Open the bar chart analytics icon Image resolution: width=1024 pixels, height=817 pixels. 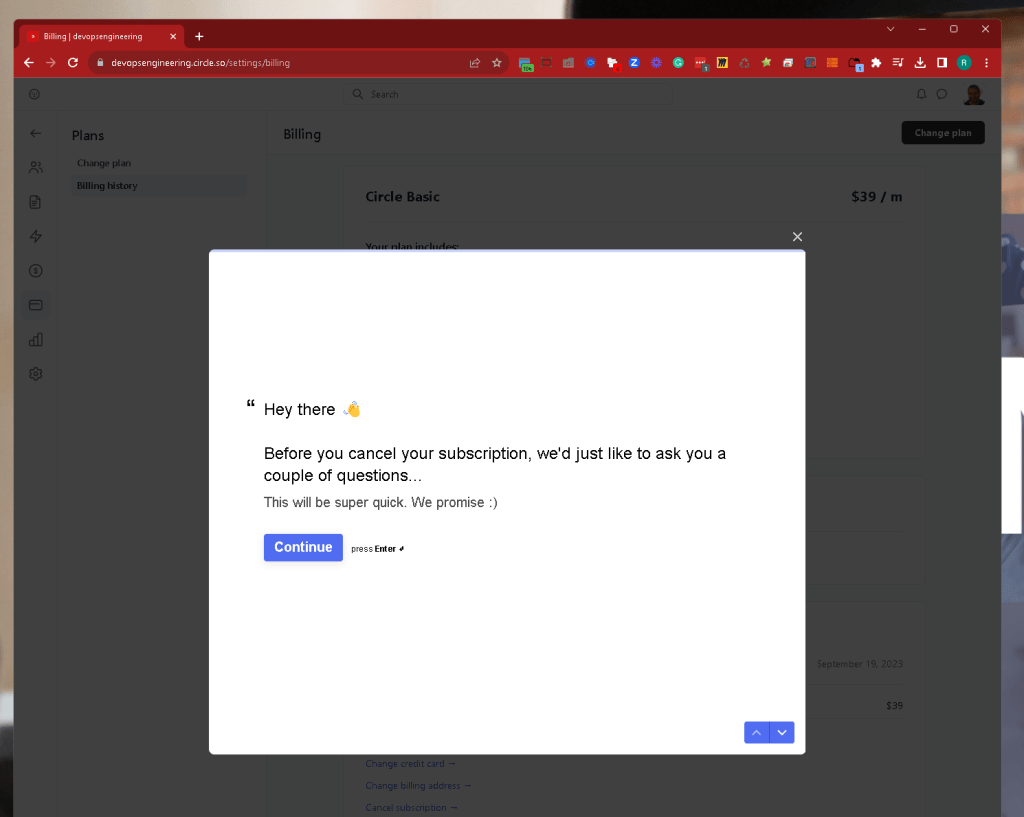pyautogui.click(x=36, y=340)
